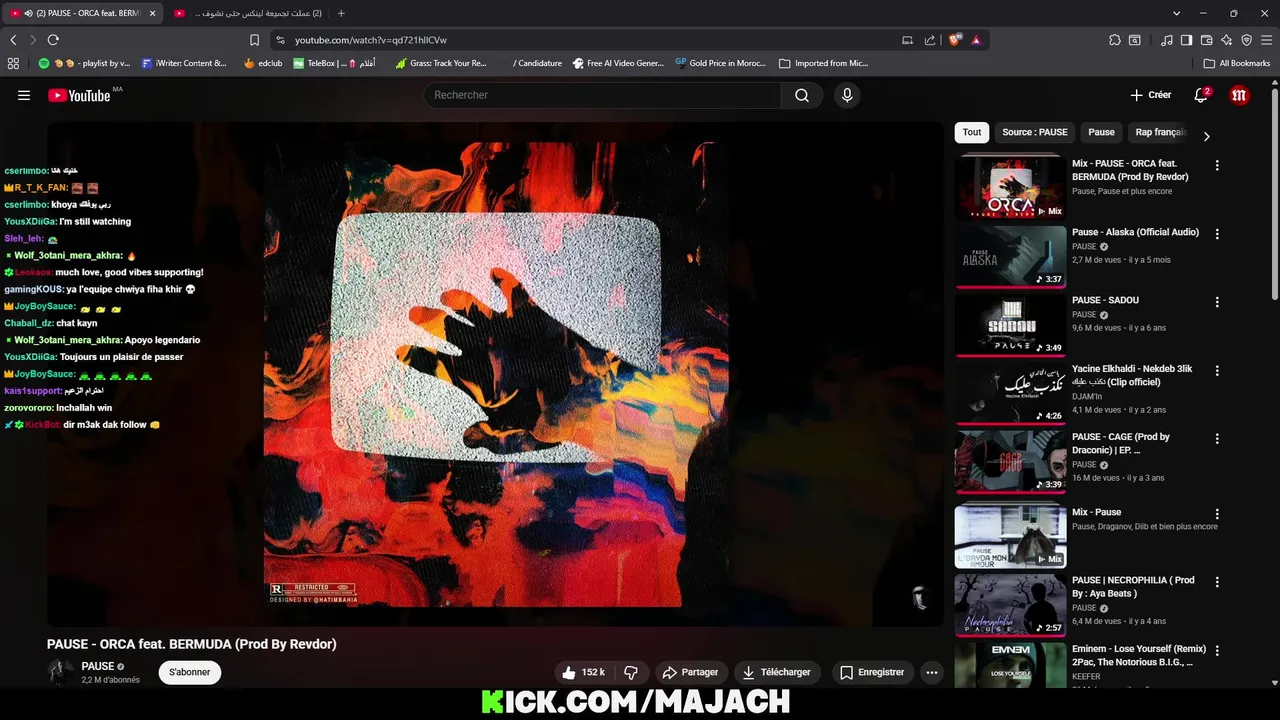
Task: Open options for Yacine Elkhaldi video
Action: [x=1217, y=370]
